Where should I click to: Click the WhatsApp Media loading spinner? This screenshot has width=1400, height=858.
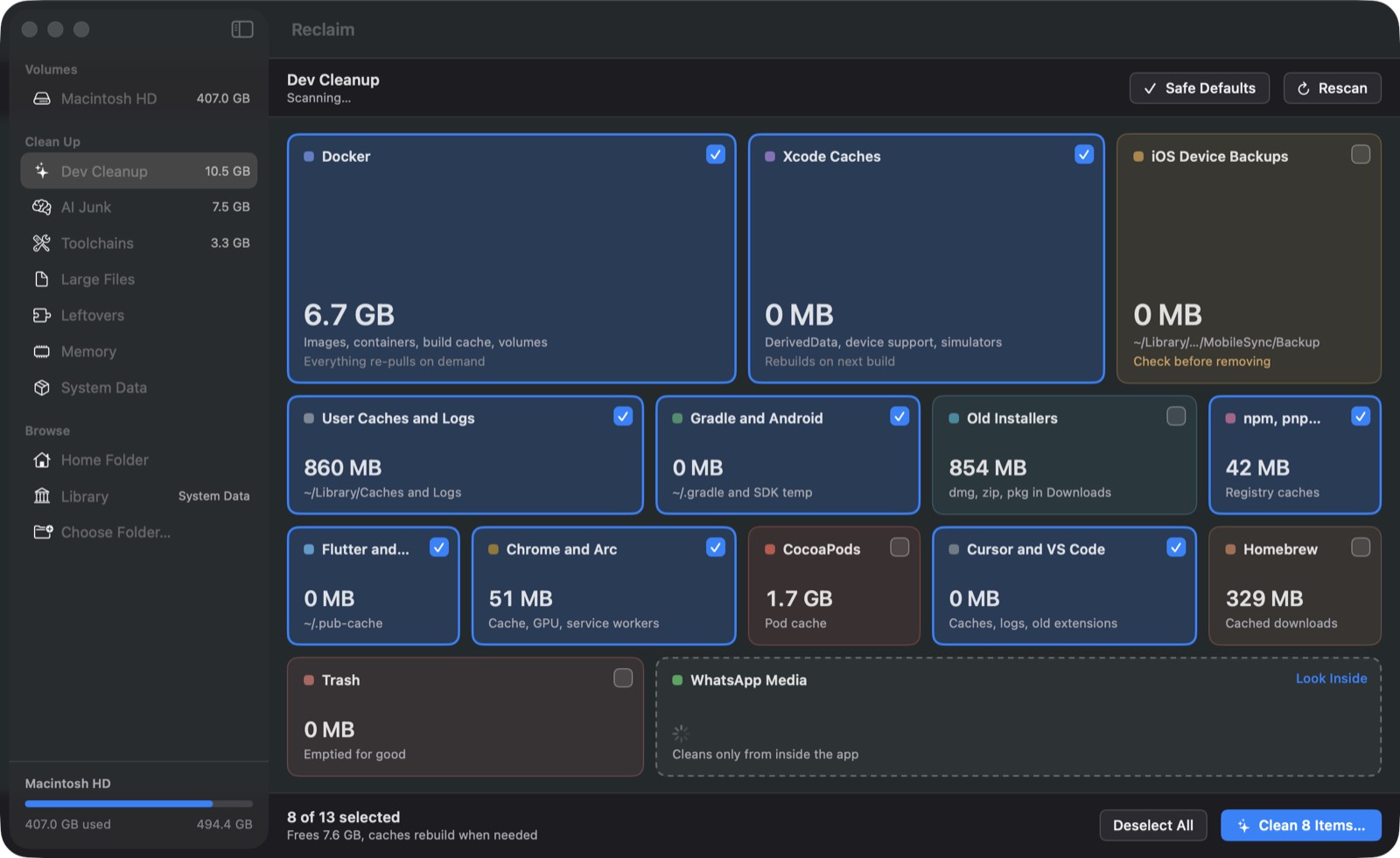pyautogui.click(x=681, y=733)
